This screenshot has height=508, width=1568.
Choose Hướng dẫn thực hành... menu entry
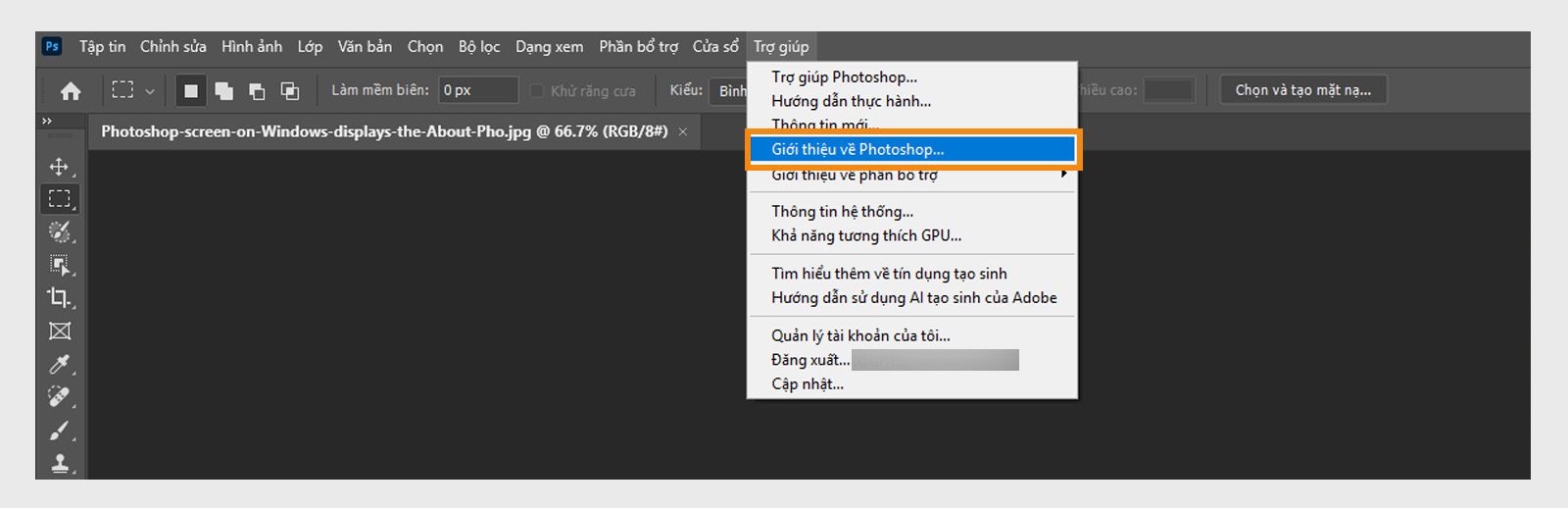click(911, 101)
